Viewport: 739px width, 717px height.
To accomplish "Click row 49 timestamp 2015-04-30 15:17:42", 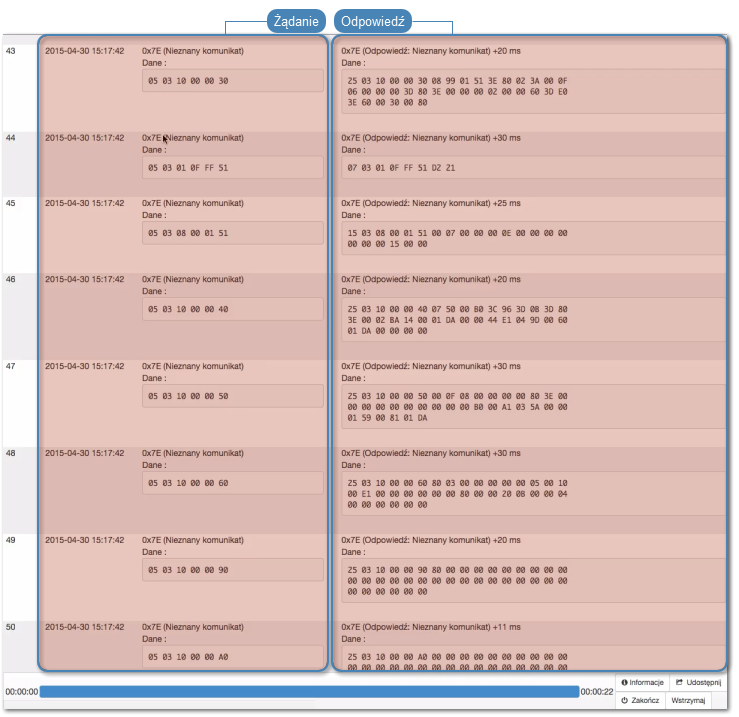I will [x=84, y=540].
